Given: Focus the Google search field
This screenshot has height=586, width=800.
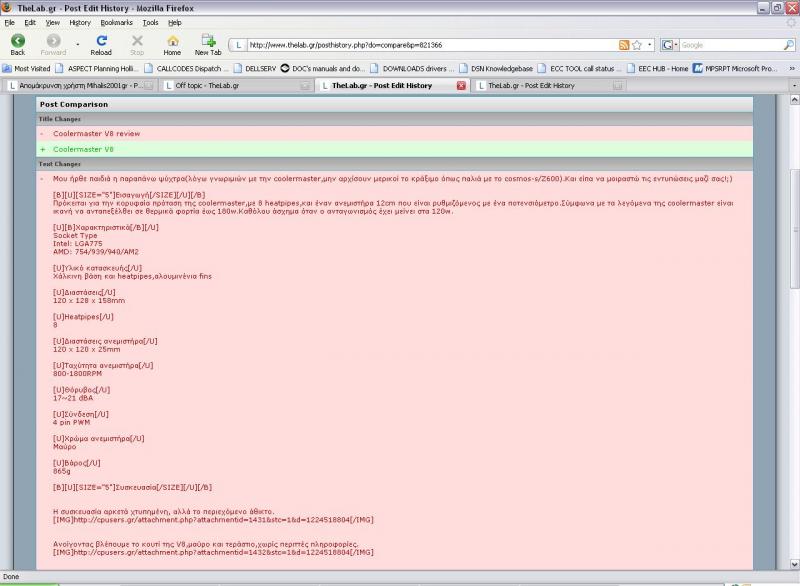Looking at the screenshot, I should coord(731,45).
